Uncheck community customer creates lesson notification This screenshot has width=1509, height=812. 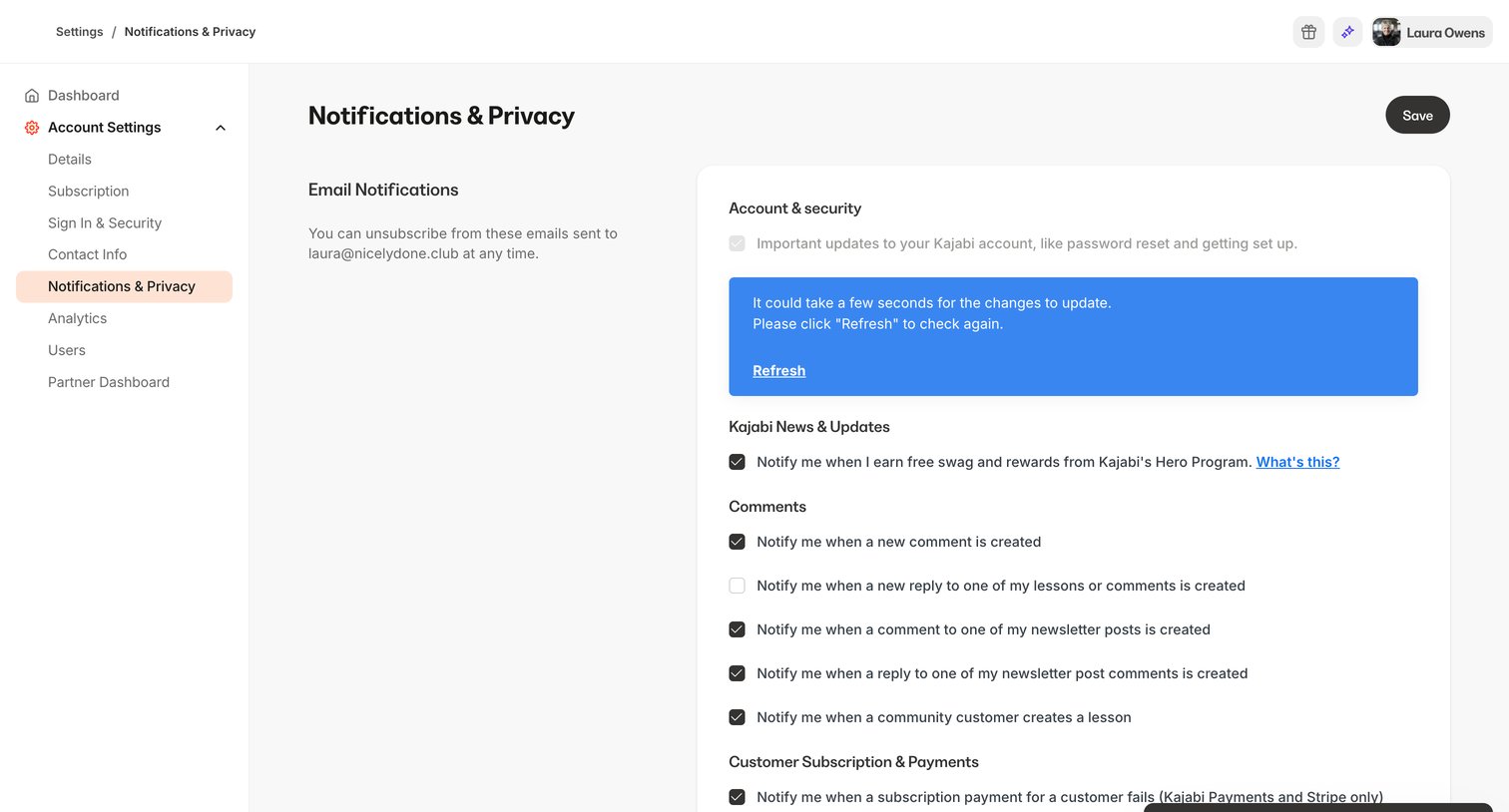pyautogui.click(x=737, y=717)
